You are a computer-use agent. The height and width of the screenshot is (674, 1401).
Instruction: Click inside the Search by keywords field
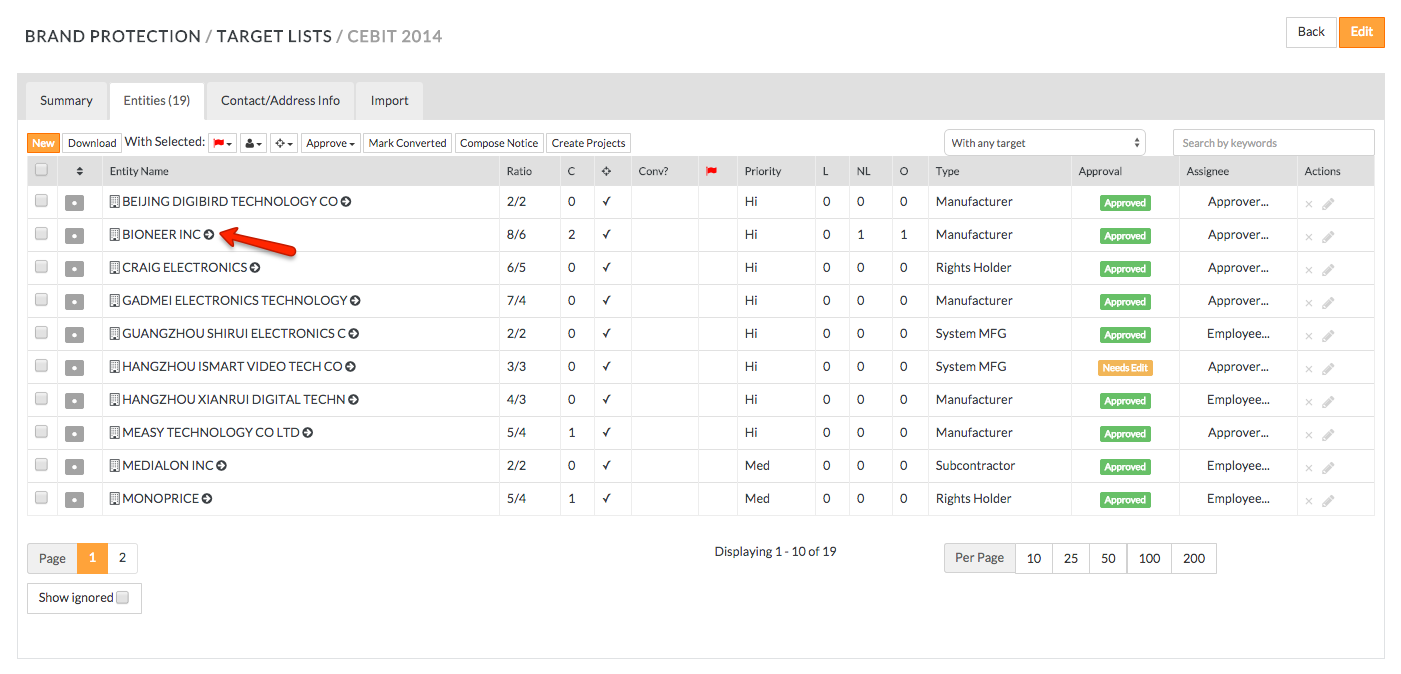tap(1273, 142)
